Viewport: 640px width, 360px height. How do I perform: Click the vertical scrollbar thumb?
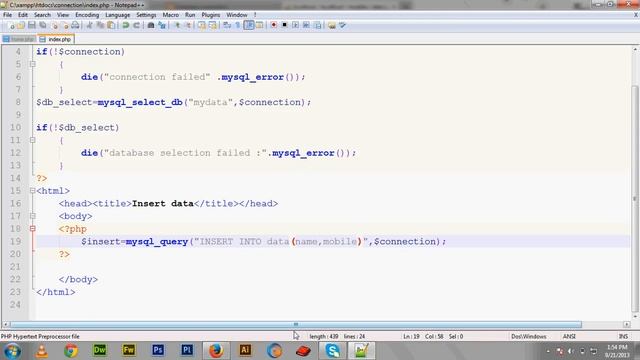(635, 198)
